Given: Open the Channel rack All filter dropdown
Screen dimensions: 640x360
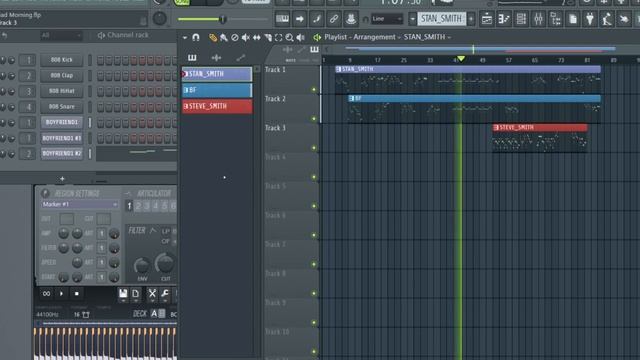Looking at the screenshot, I should pyautogui.click(x=61, y=36).
